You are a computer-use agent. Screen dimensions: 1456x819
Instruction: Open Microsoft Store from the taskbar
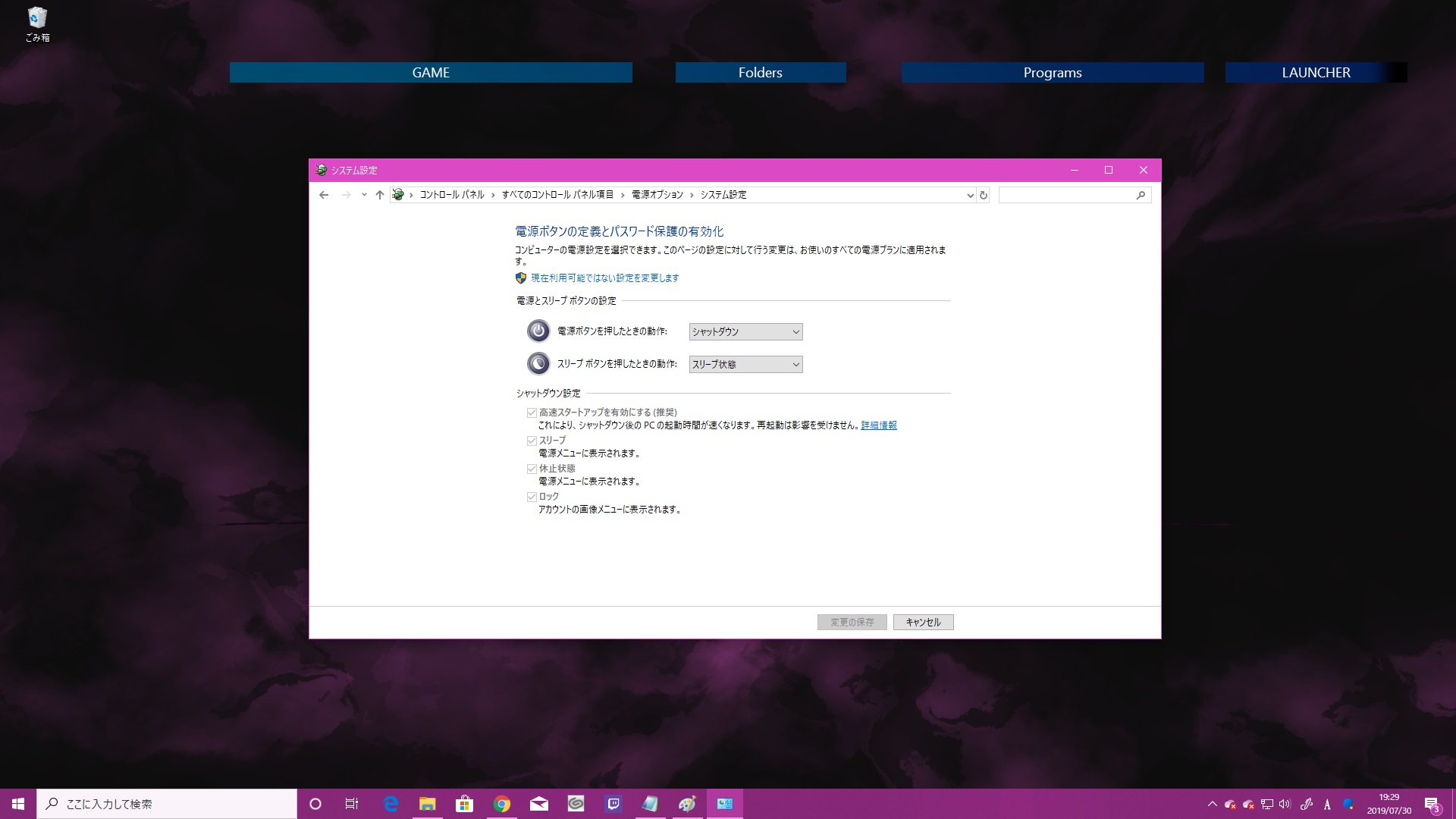click(x=464, y=804)
